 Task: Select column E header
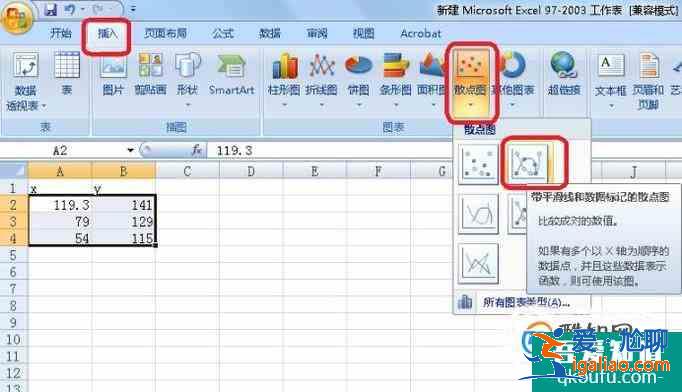click(x=314, y=171)
